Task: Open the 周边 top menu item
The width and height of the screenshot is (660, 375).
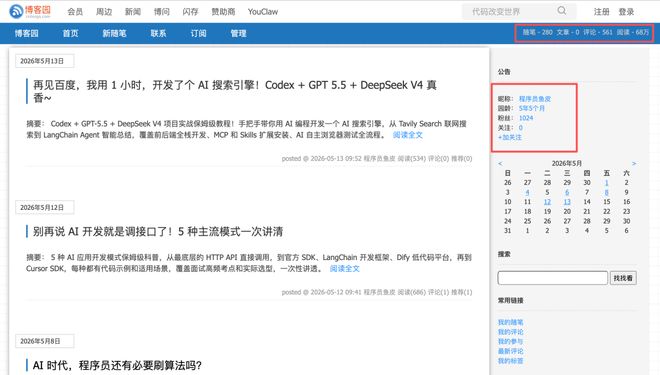Action: coord(104,12)
